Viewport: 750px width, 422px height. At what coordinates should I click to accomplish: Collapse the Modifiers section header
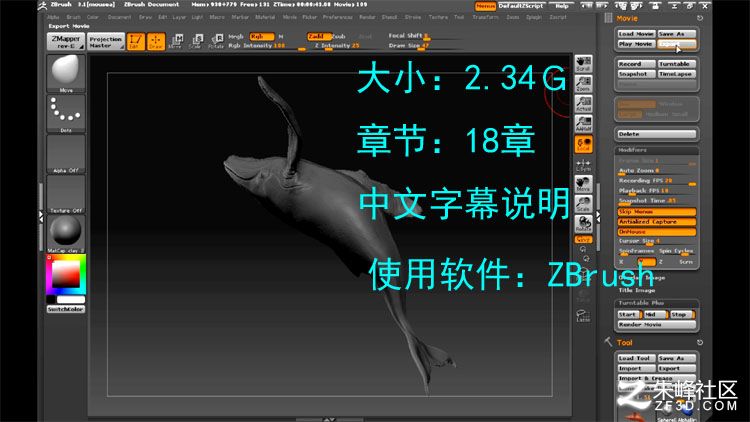pyautogui.click(x=657, y=150)
